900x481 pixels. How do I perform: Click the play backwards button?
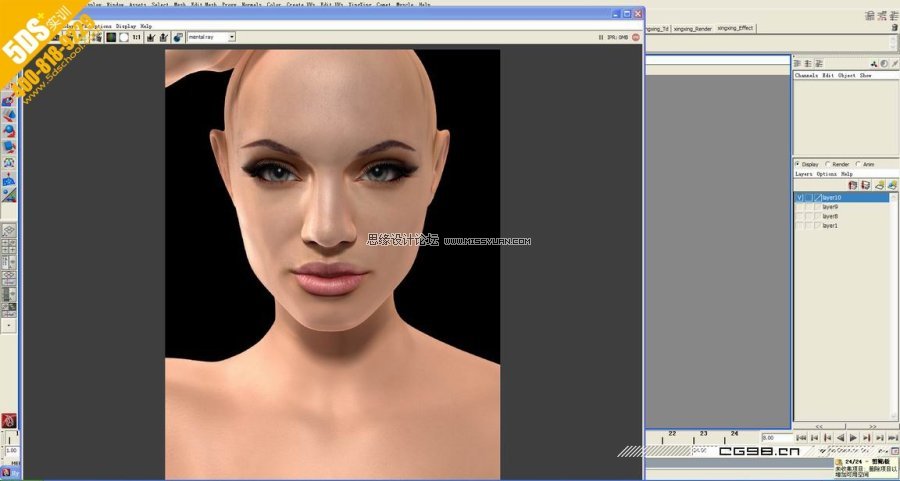840,438
